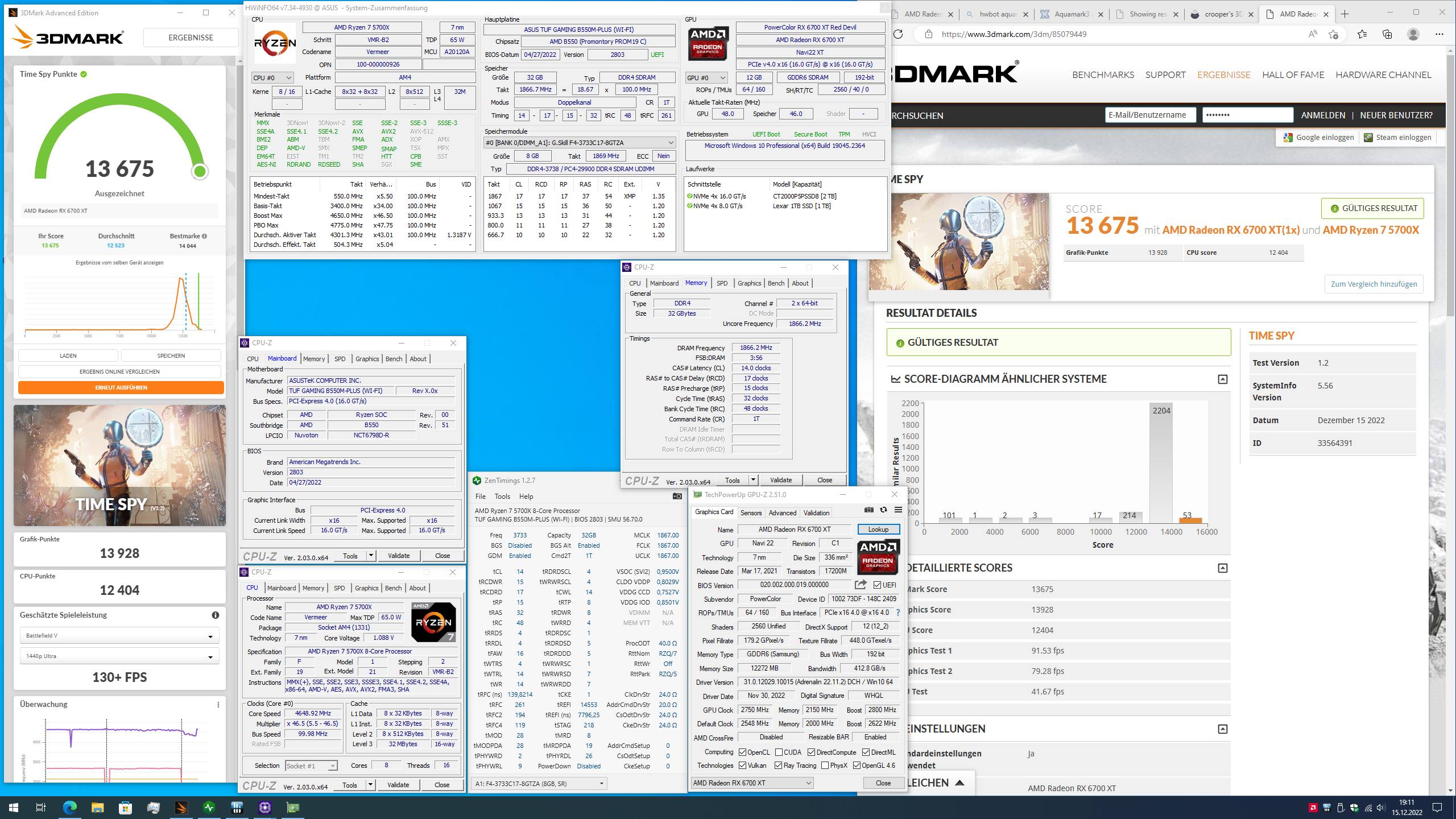Open GPU-Z taskbar icon
The image size is (1456, 819).
(x=293, y=807)
